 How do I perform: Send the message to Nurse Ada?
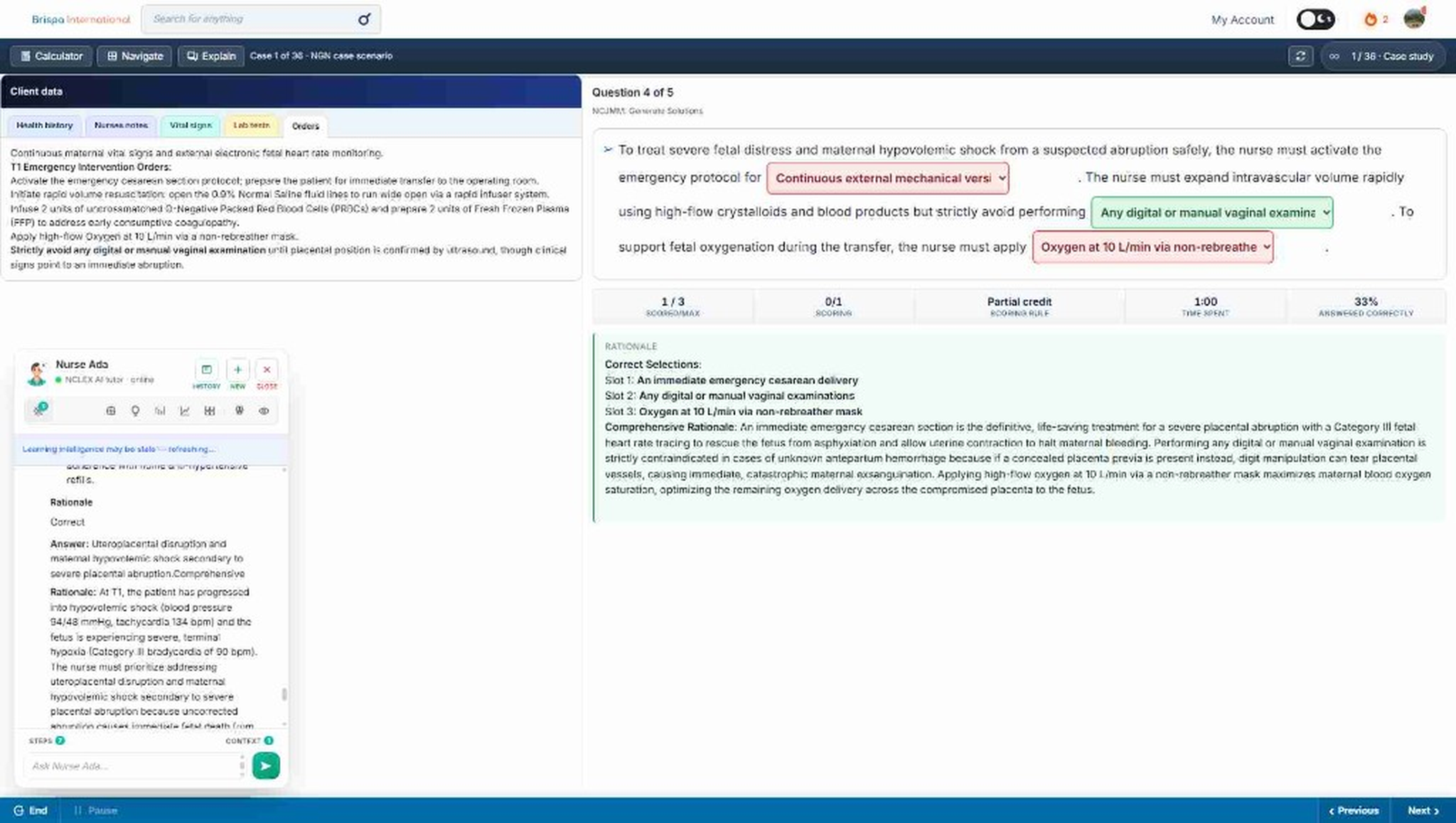[x=266, y=765]
